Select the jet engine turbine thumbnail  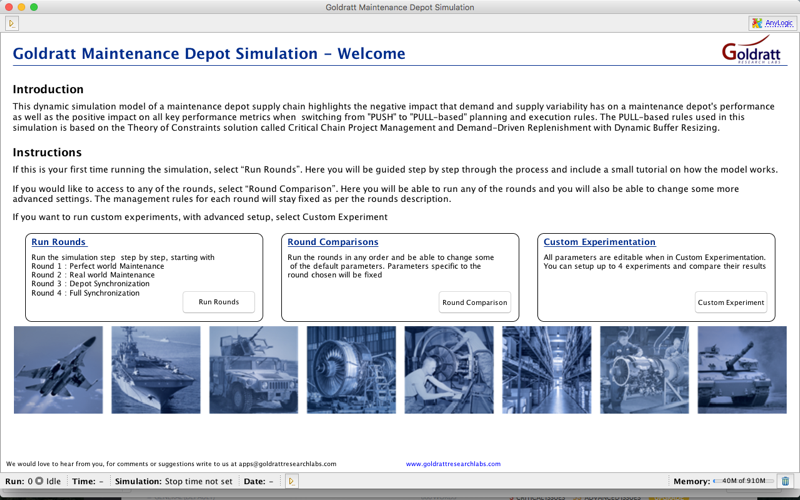(351, 370)
